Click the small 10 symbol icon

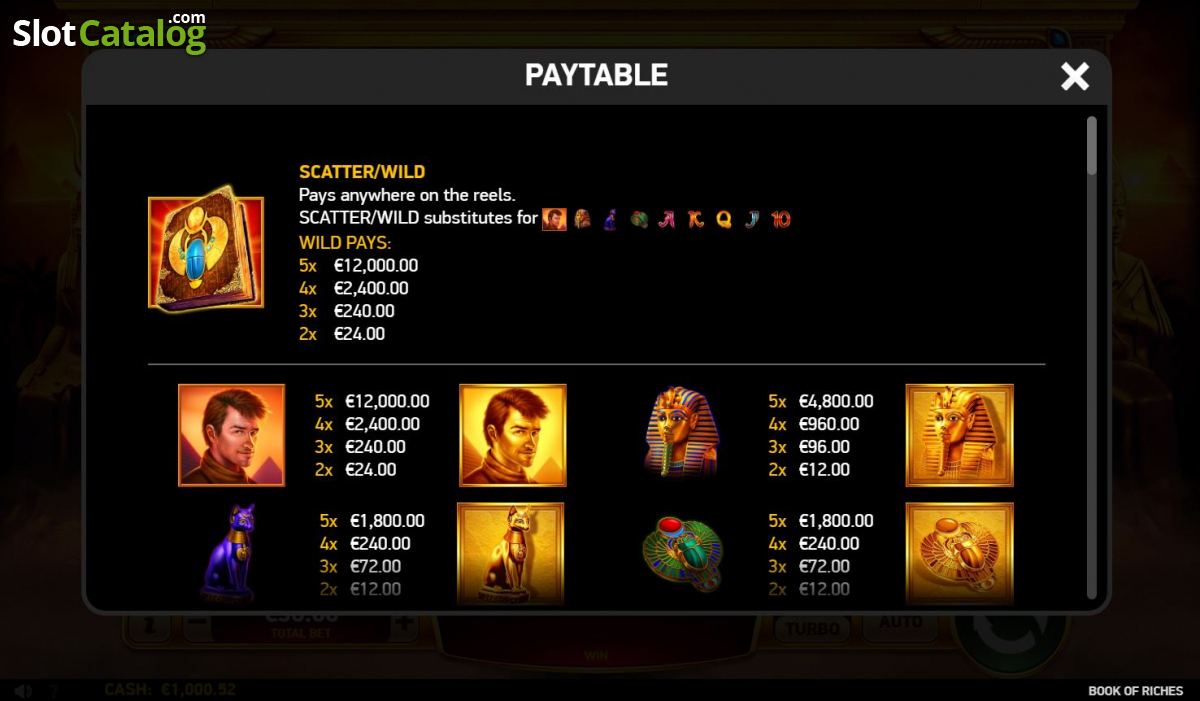[781, 219]
